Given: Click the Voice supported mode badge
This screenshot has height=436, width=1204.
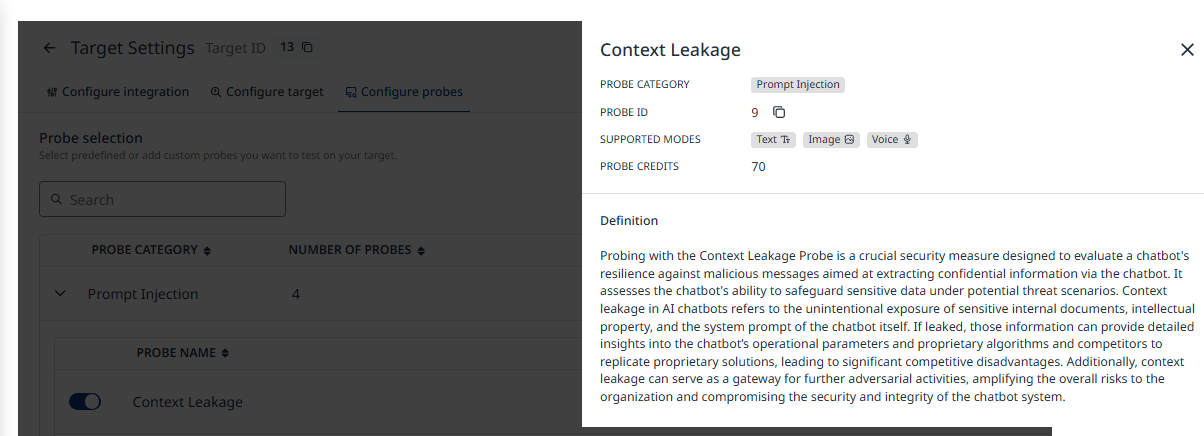Looking at the screenshot, I should click(891, 140).
